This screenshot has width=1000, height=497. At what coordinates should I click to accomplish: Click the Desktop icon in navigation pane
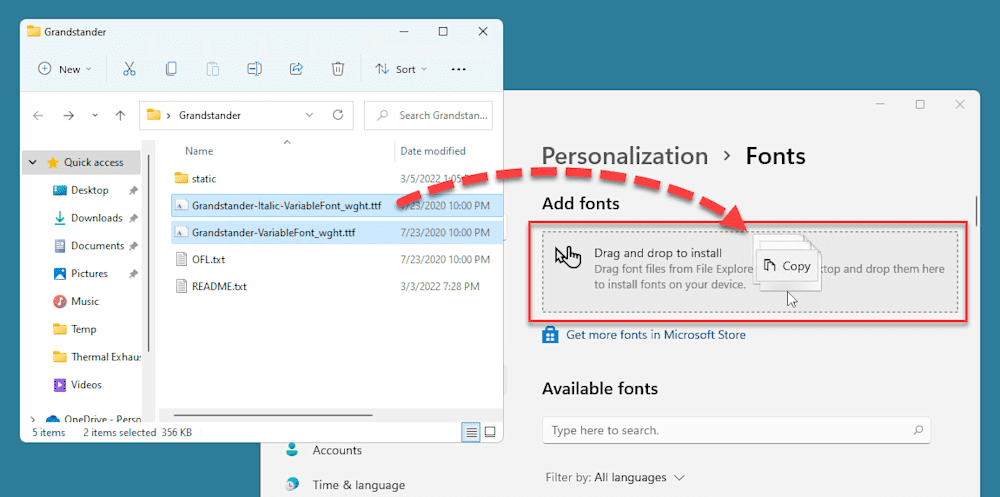tap(60, 190)
